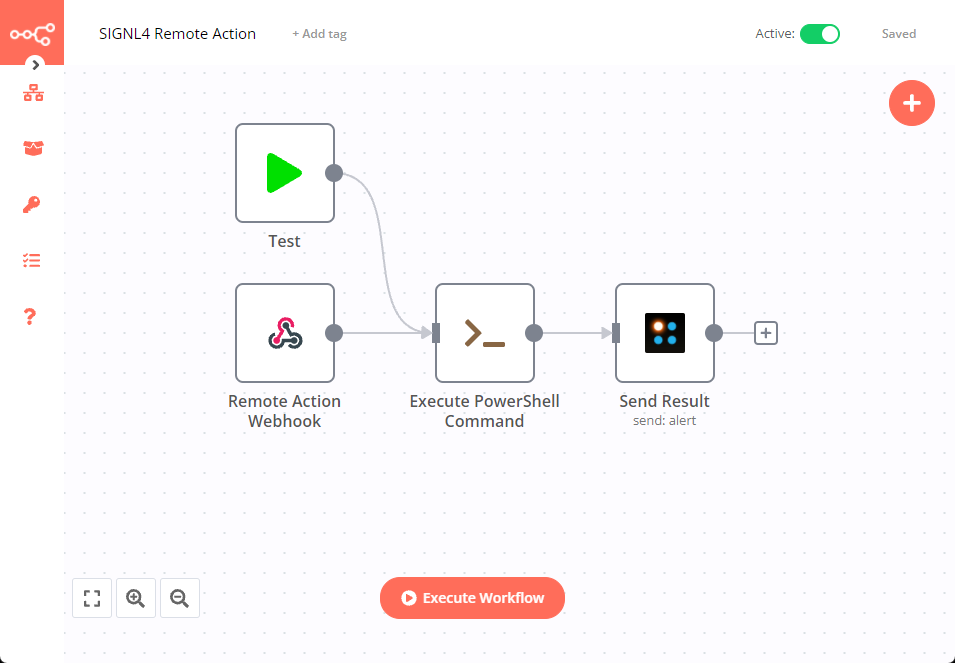Click the plus connector after Send Result
Viewport: 955px width, 663px height.
[766, 333]
